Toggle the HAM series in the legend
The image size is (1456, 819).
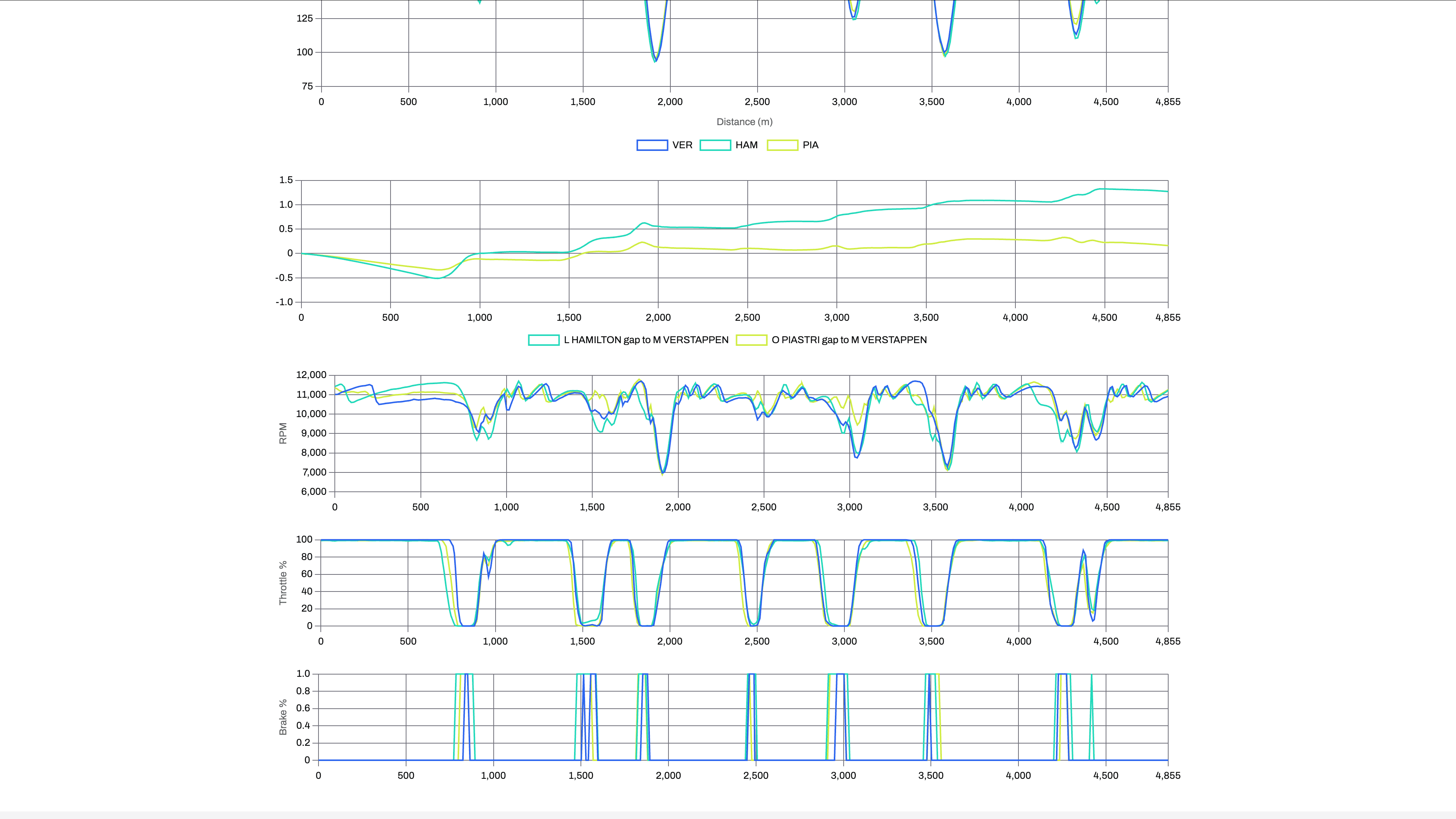747,145
